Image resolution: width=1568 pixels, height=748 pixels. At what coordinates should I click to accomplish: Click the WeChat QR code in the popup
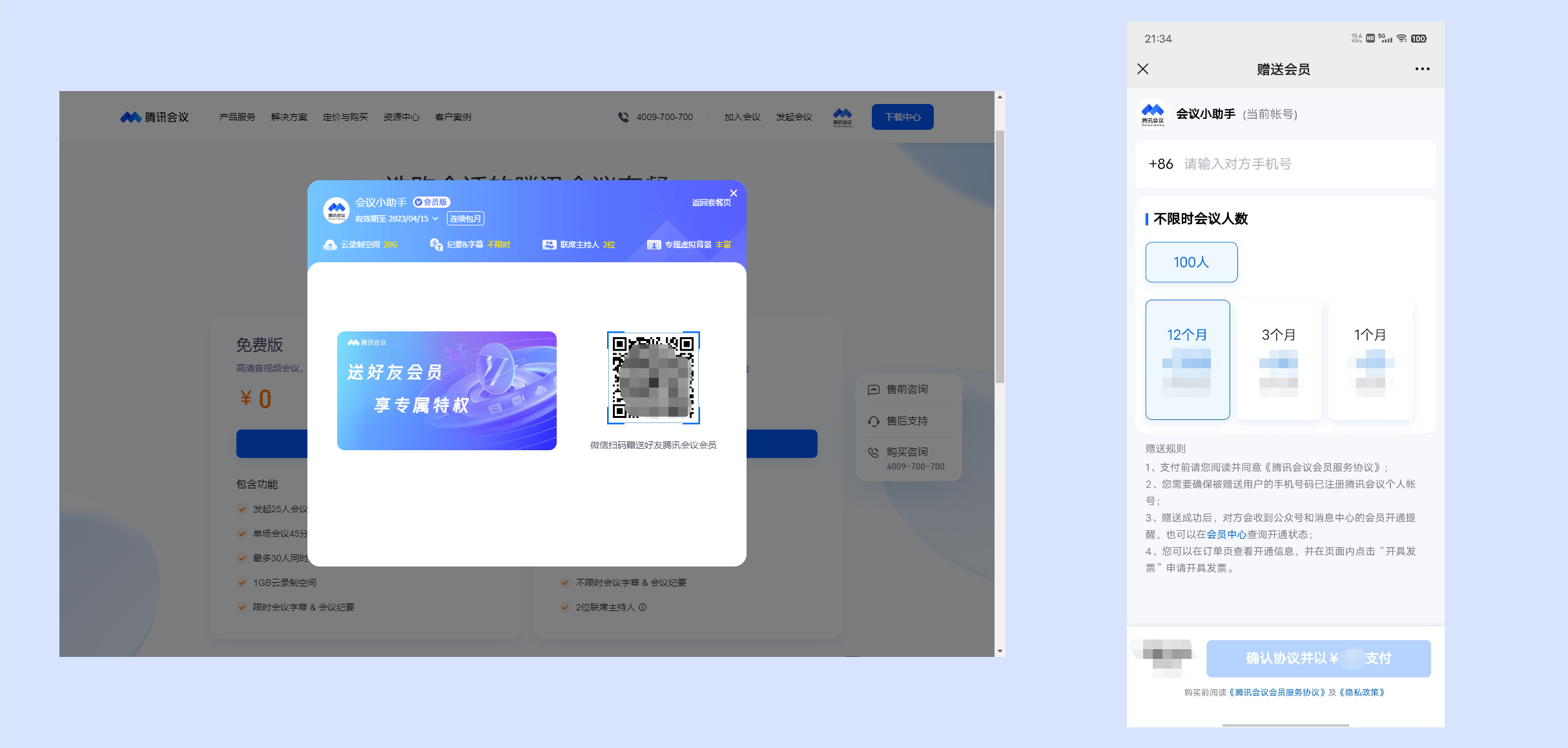[654, 378]
